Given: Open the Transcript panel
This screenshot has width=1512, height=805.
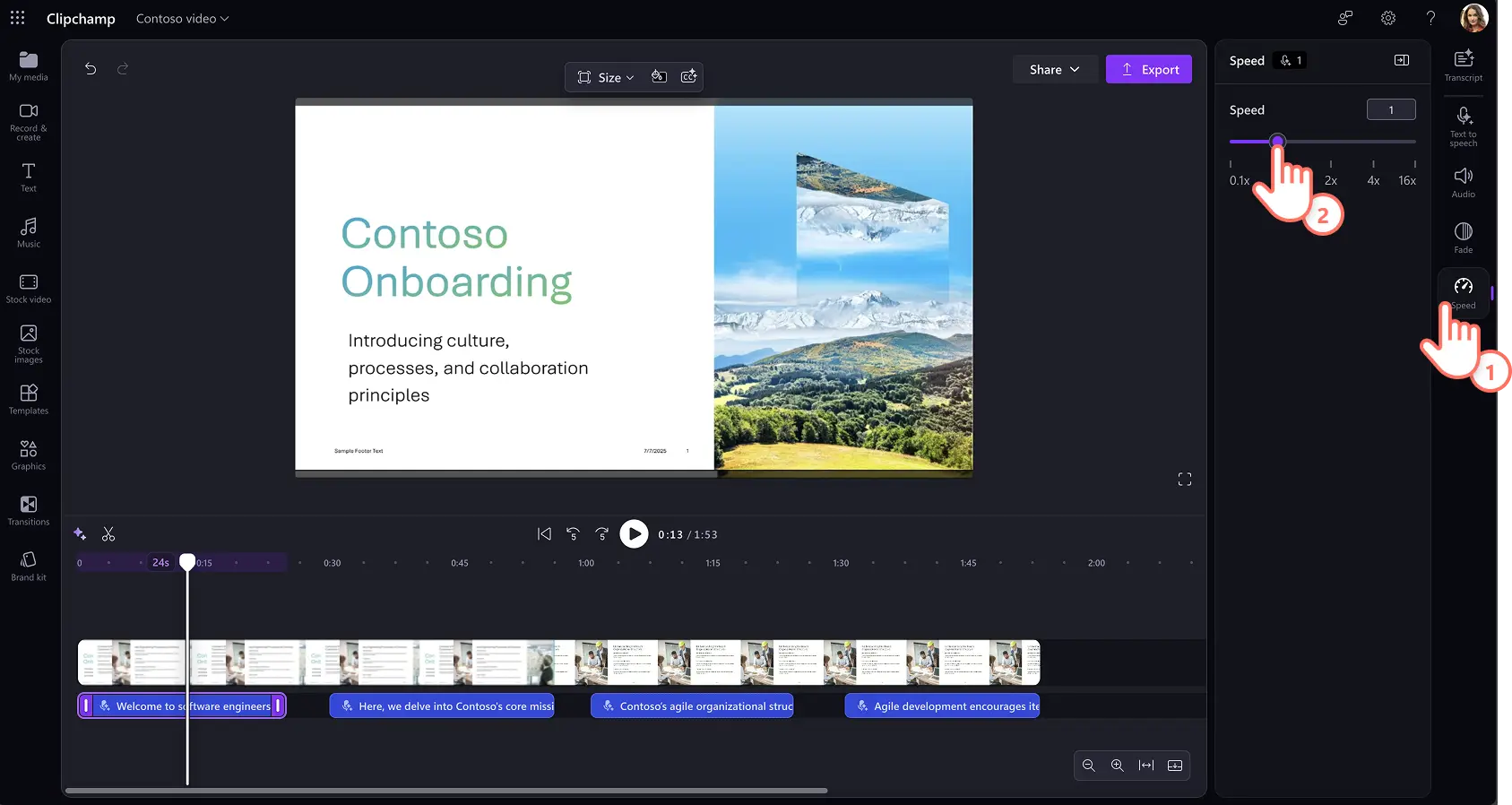Looking at the screenshot, I should [1464, 66].
